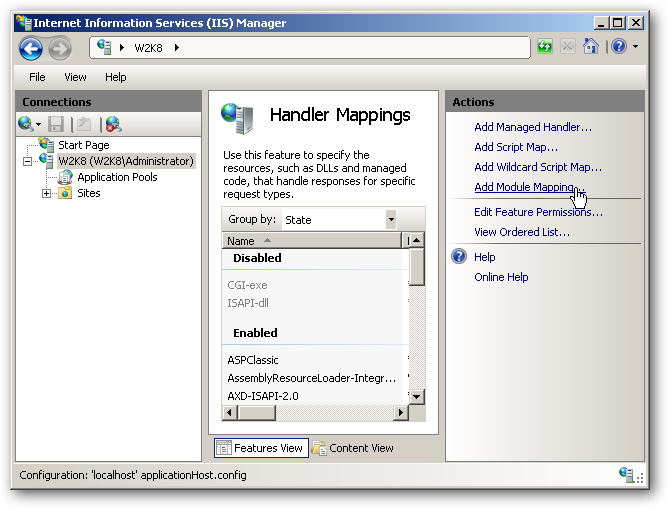The image size is (668, 508).
Task: Click Add Wildcard Script Map link
Action: click(538, 167)
